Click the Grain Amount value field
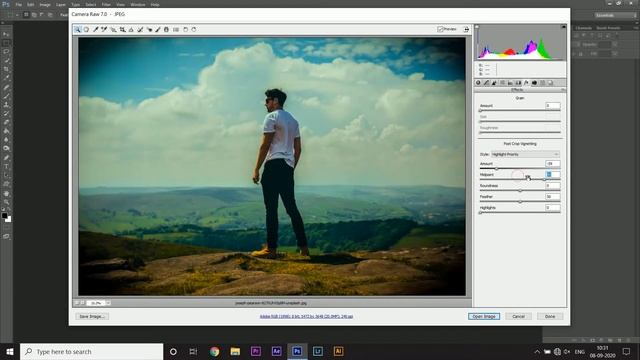This screenshot has height=360, width=640. 553,106
